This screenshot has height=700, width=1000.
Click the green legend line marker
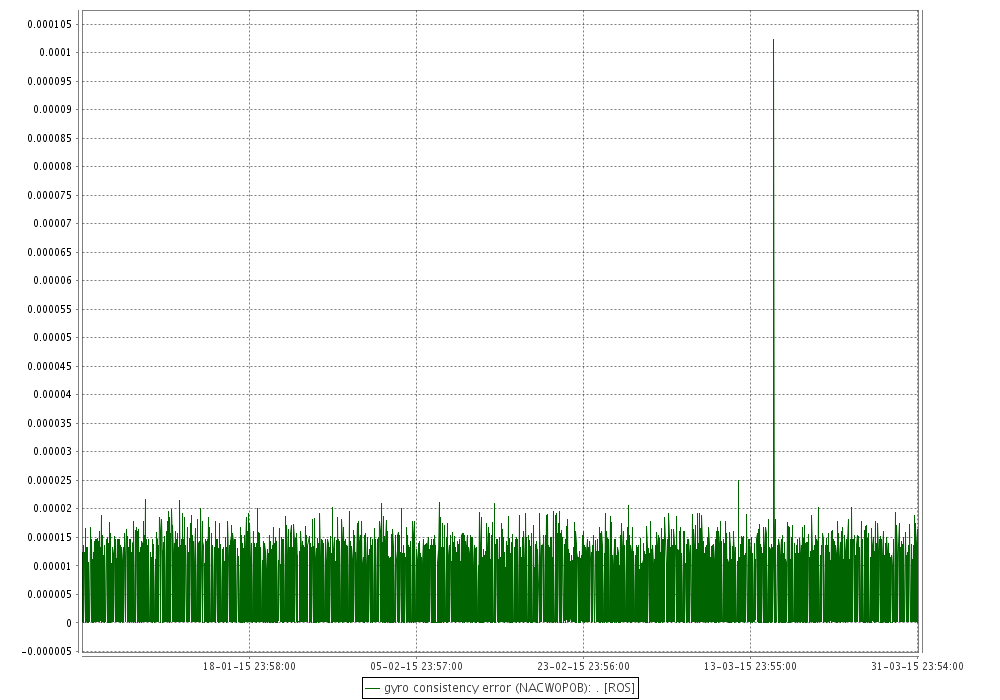click(372, 689)
